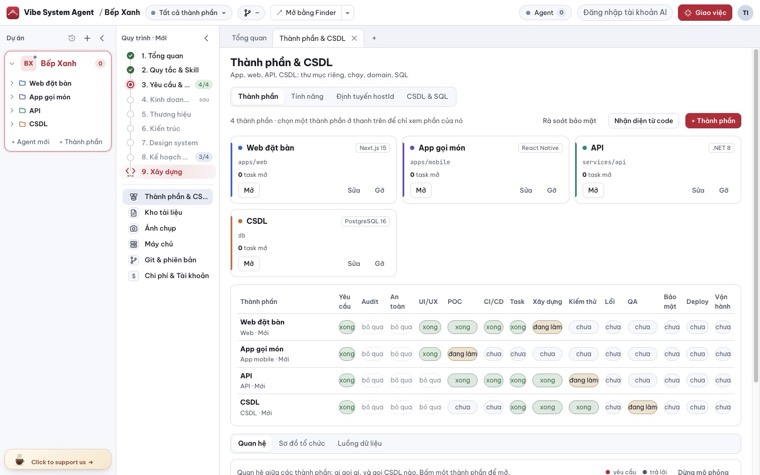
Task: Open Chi phí & Tài khoản dollar icon
Action: coord(133,276)
